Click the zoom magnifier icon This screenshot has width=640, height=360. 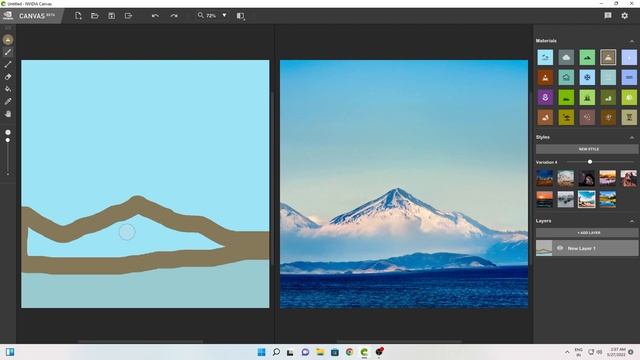pyautogui.click(x=200, y=15)
